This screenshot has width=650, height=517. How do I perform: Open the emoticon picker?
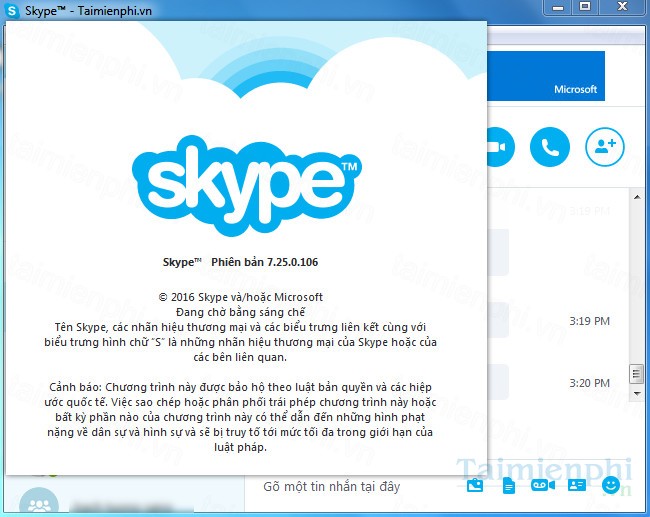click(x=611, y=485)
